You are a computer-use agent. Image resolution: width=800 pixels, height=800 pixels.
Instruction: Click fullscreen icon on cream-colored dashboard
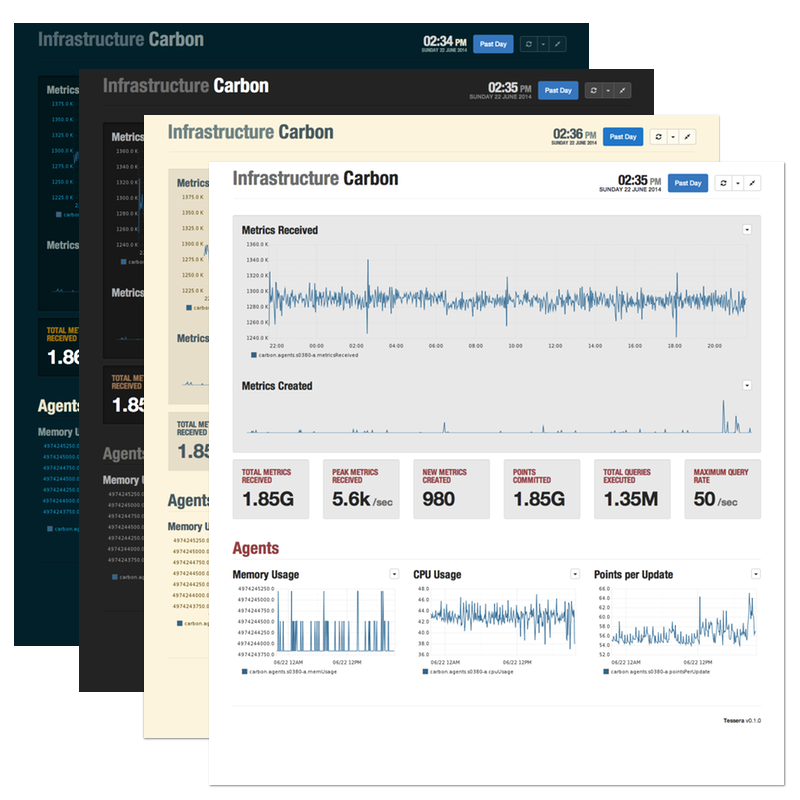pos(688,137)
